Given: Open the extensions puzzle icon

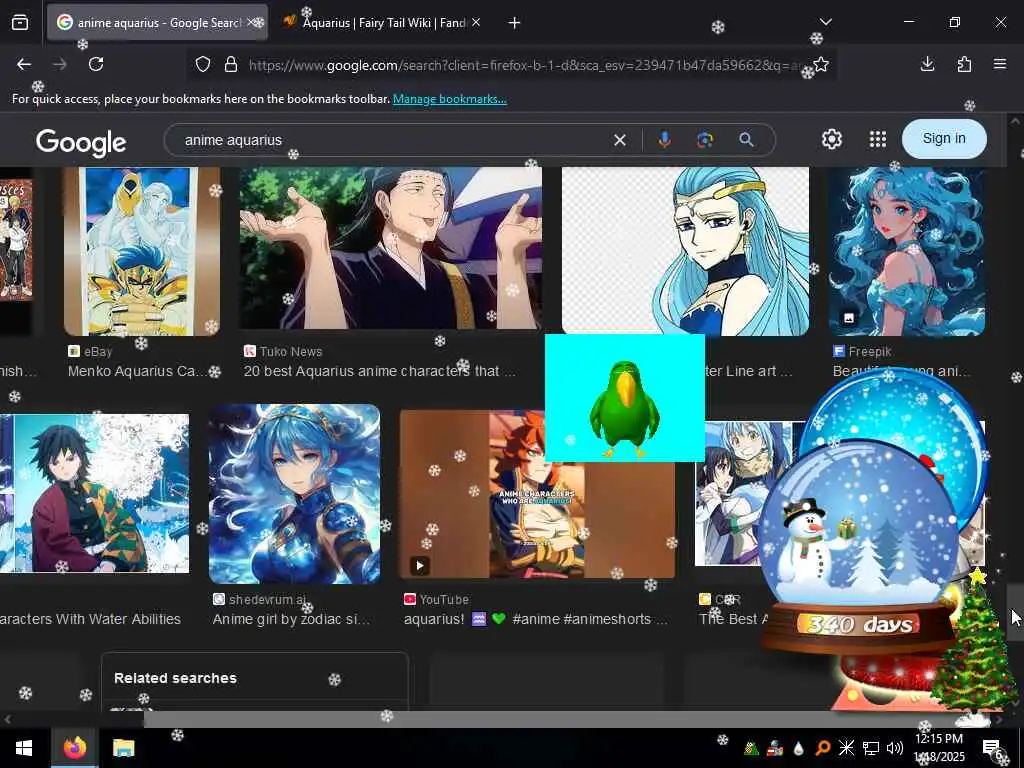Looking at the screenshot, I should [964, 64].
